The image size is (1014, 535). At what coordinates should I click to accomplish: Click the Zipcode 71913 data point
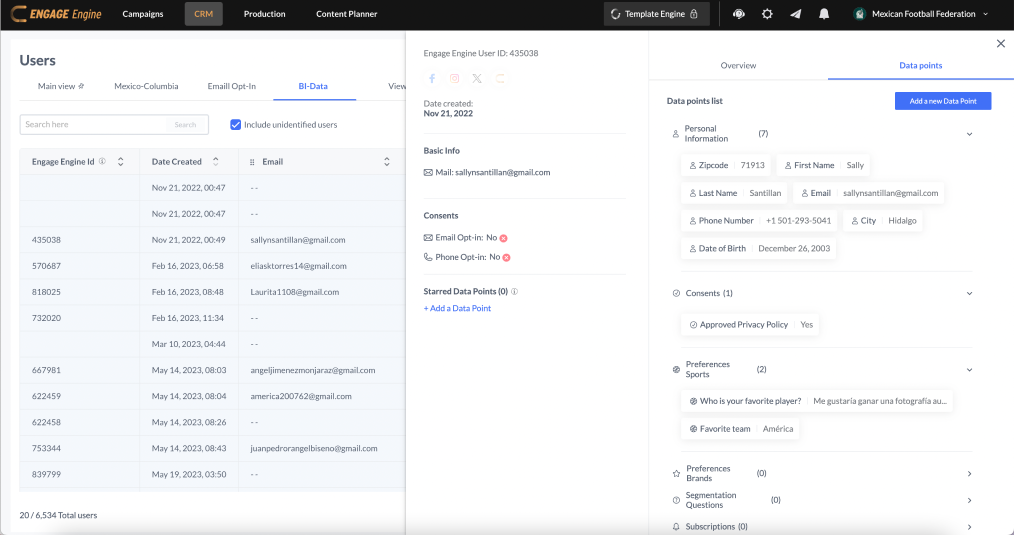point(727,166)
